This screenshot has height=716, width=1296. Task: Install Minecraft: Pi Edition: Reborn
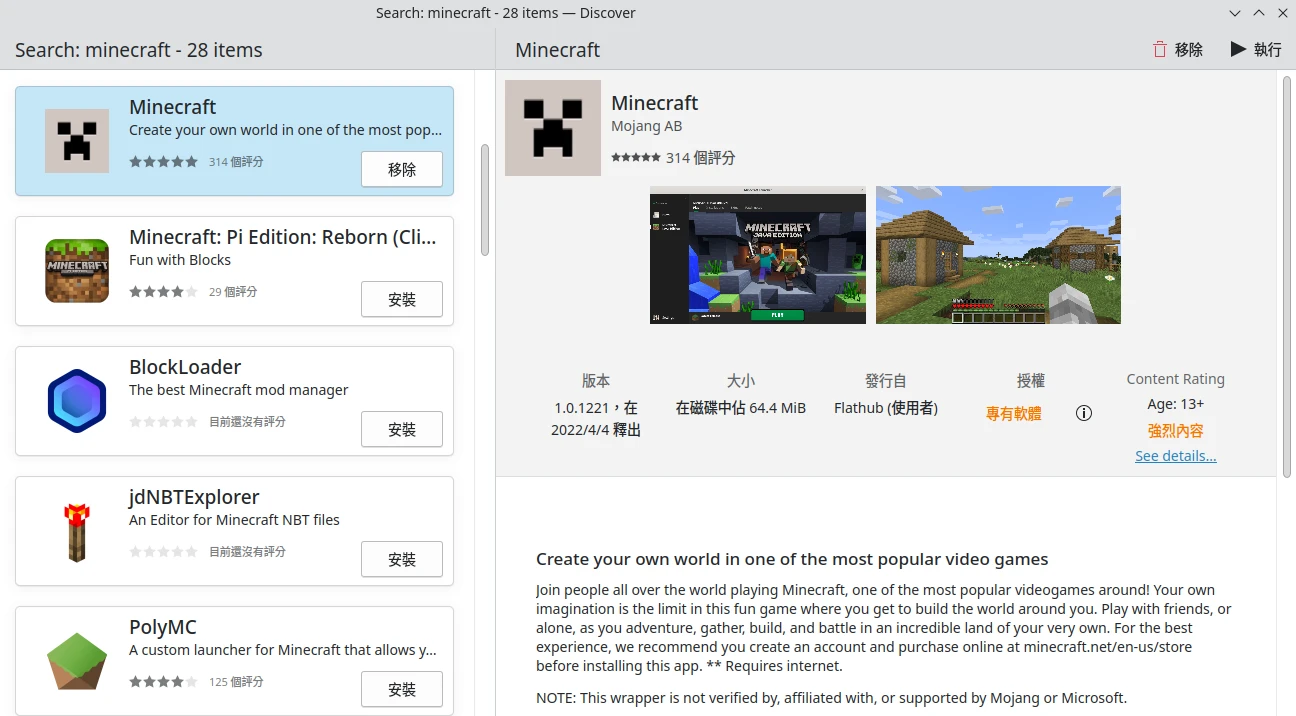point(401,299)
